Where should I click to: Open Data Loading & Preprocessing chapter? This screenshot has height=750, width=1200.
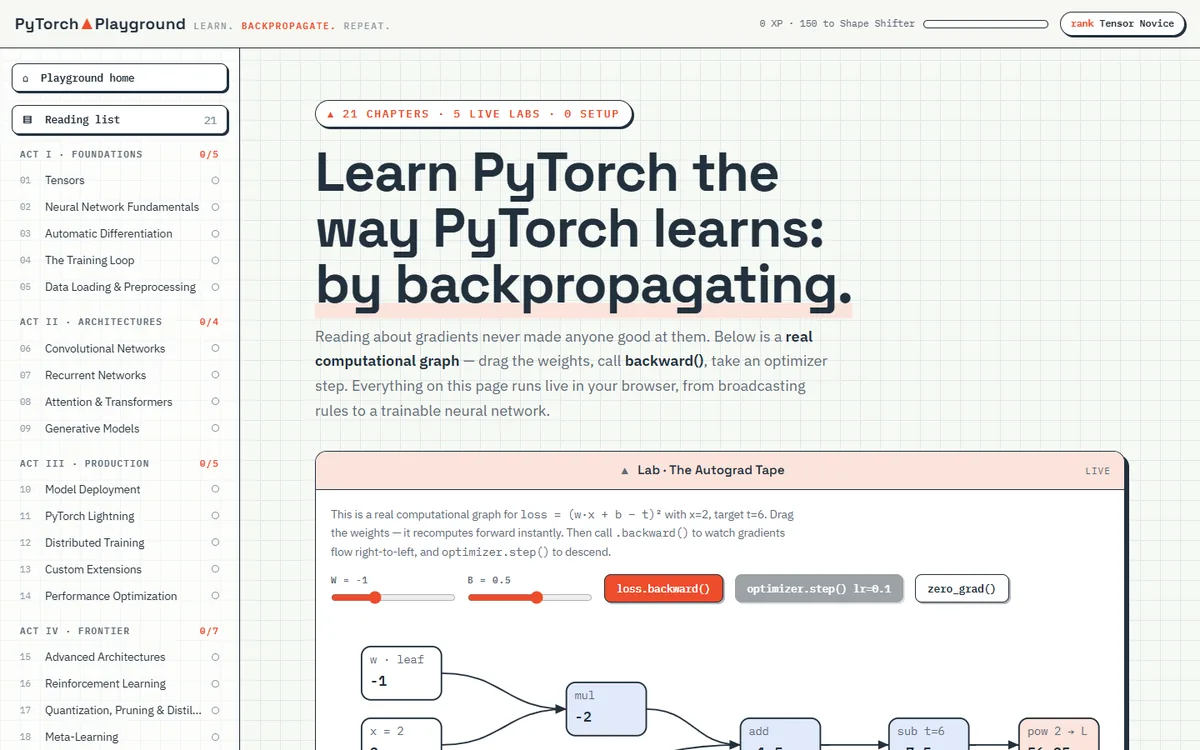119,287
